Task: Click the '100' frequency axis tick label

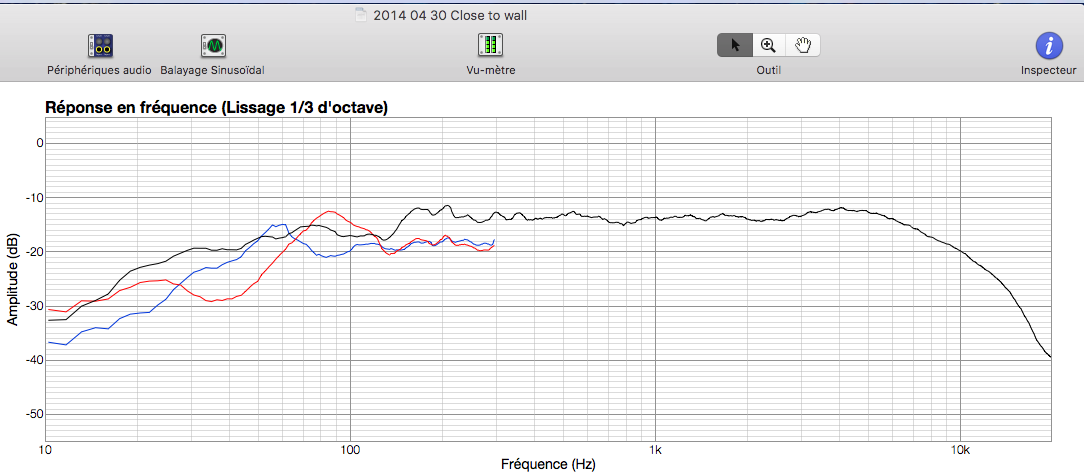Action: pos(351,449)
